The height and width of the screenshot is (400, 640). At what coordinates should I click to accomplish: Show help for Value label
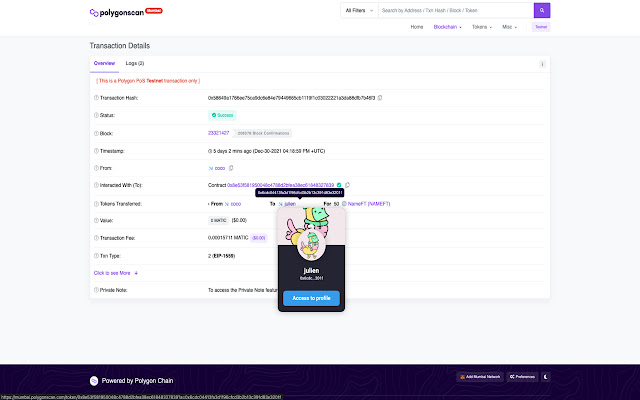(x=96, y=220)
